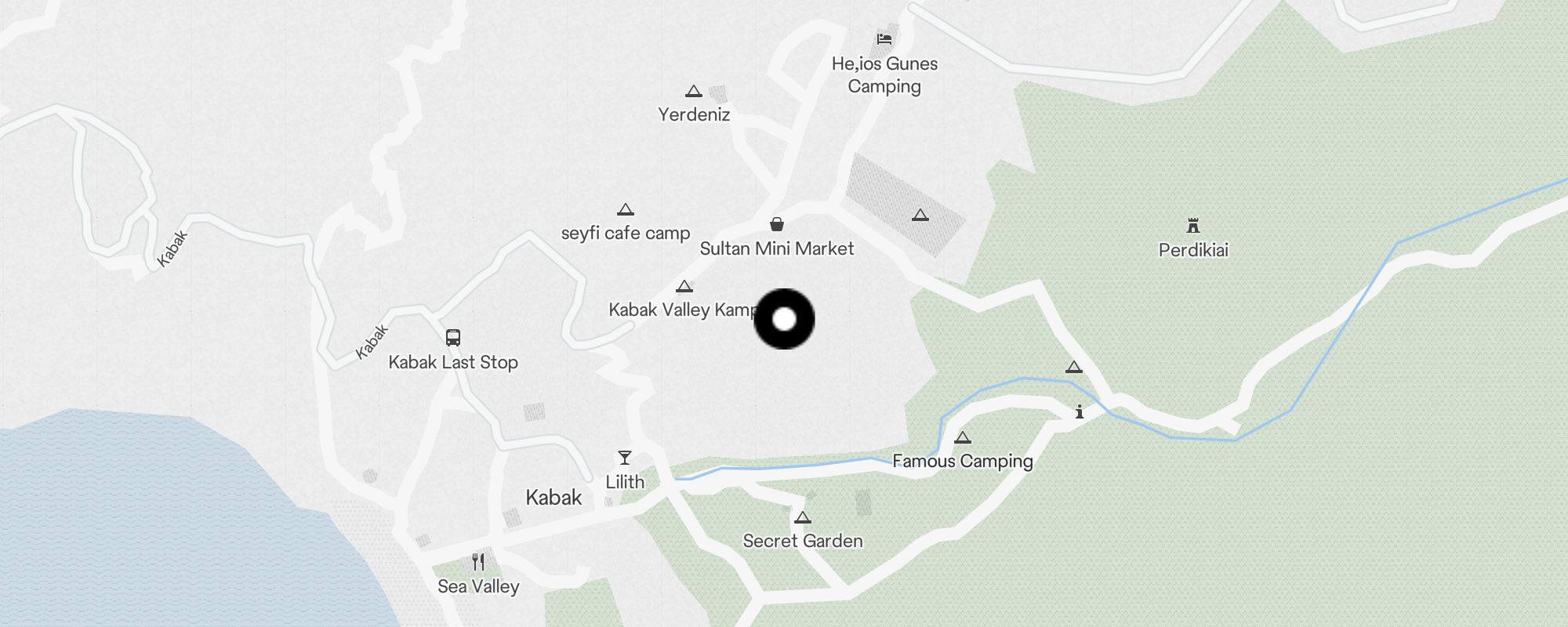Click the Secret Garden tent icon
Screen dimensions: 1568x627
tap(802, 517)
